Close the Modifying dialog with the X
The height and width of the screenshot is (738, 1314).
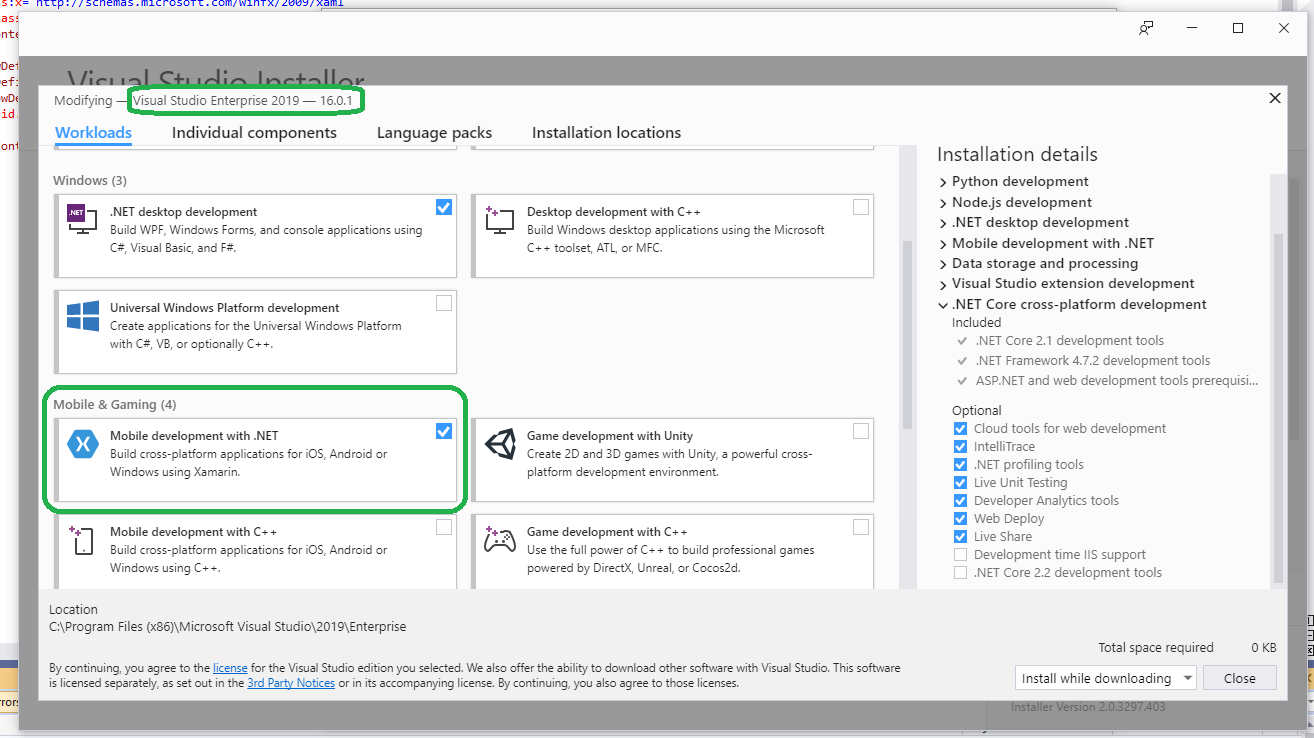coord(1275,98)
